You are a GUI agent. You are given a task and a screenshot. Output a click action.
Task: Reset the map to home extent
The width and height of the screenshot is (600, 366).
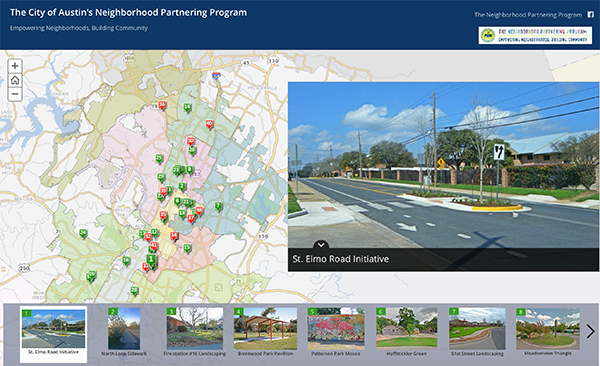tap(15, 80)
